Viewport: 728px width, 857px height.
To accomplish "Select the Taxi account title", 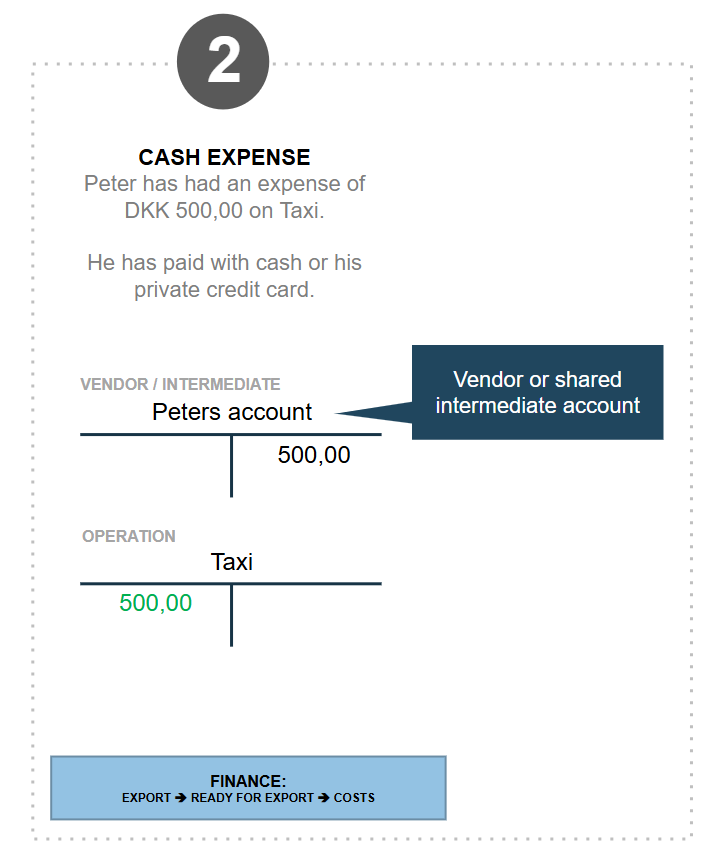I will [x=232, y=562].
